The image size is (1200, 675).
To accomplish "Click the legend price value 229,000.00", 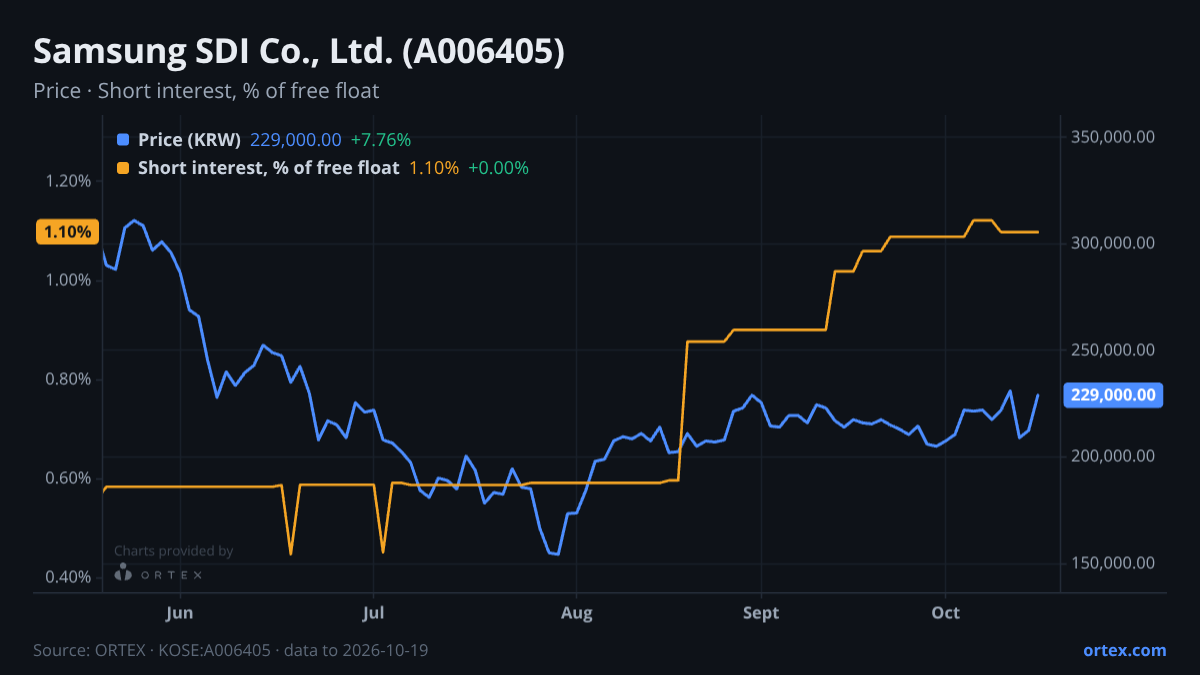I will click(295, 140).
